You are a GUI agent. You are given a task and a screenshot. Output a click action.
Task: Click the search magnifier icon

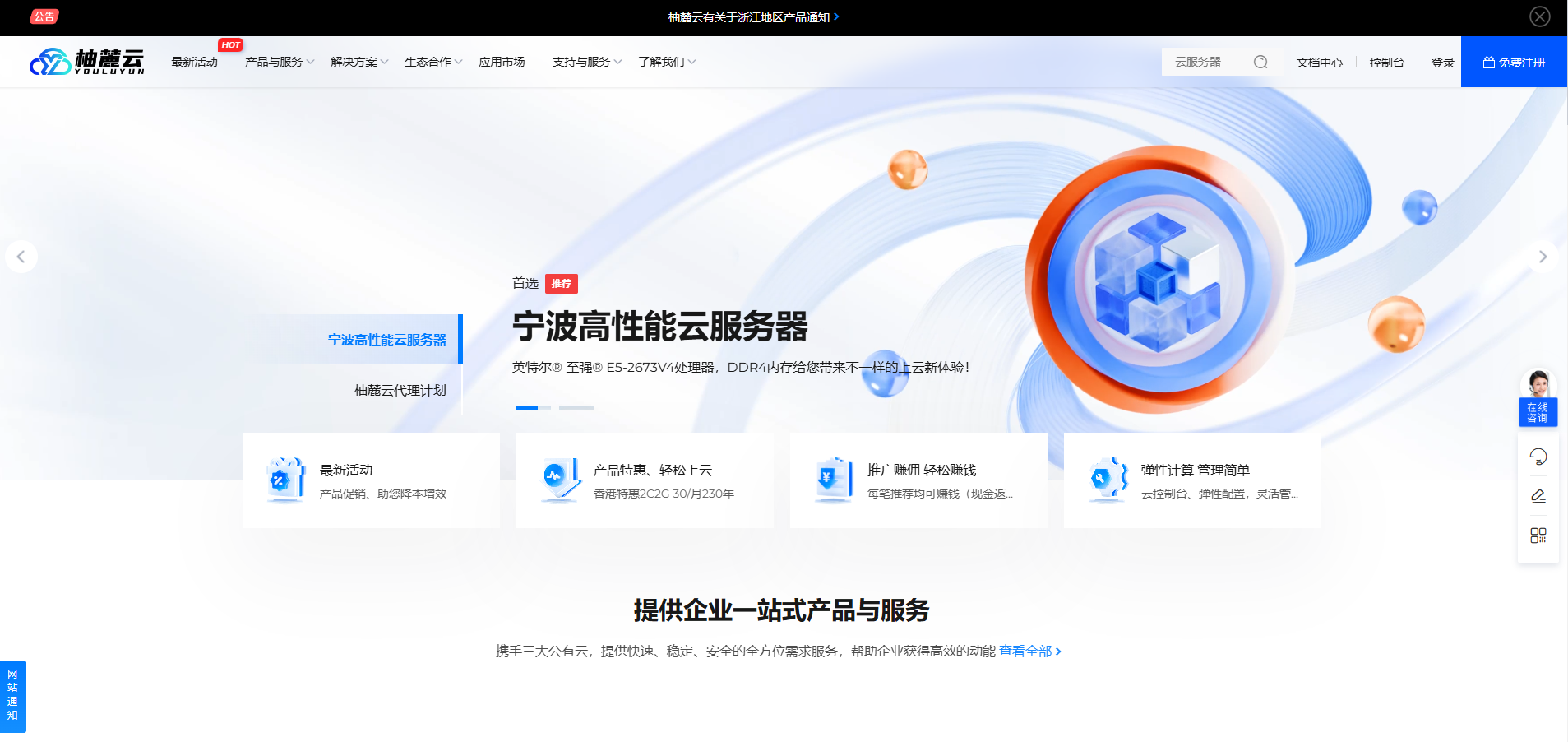click(x=1260, y=62)
